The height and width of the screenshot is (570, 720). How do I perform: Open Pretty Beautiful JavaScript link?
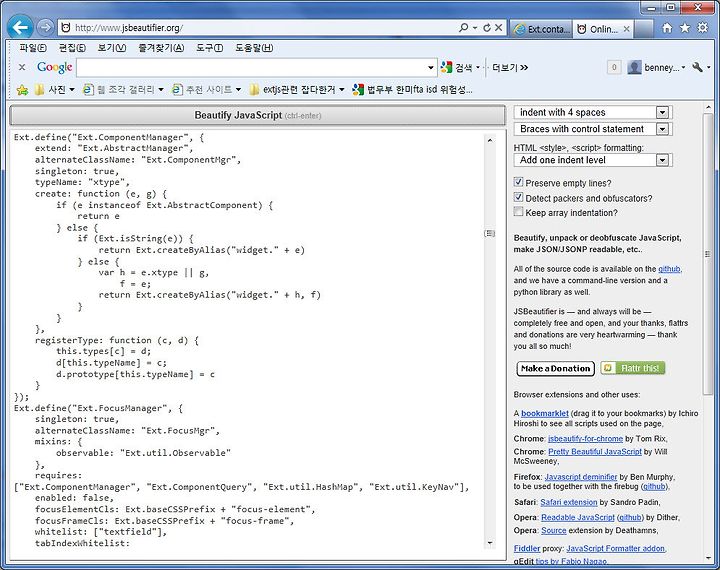pos(595,451)
